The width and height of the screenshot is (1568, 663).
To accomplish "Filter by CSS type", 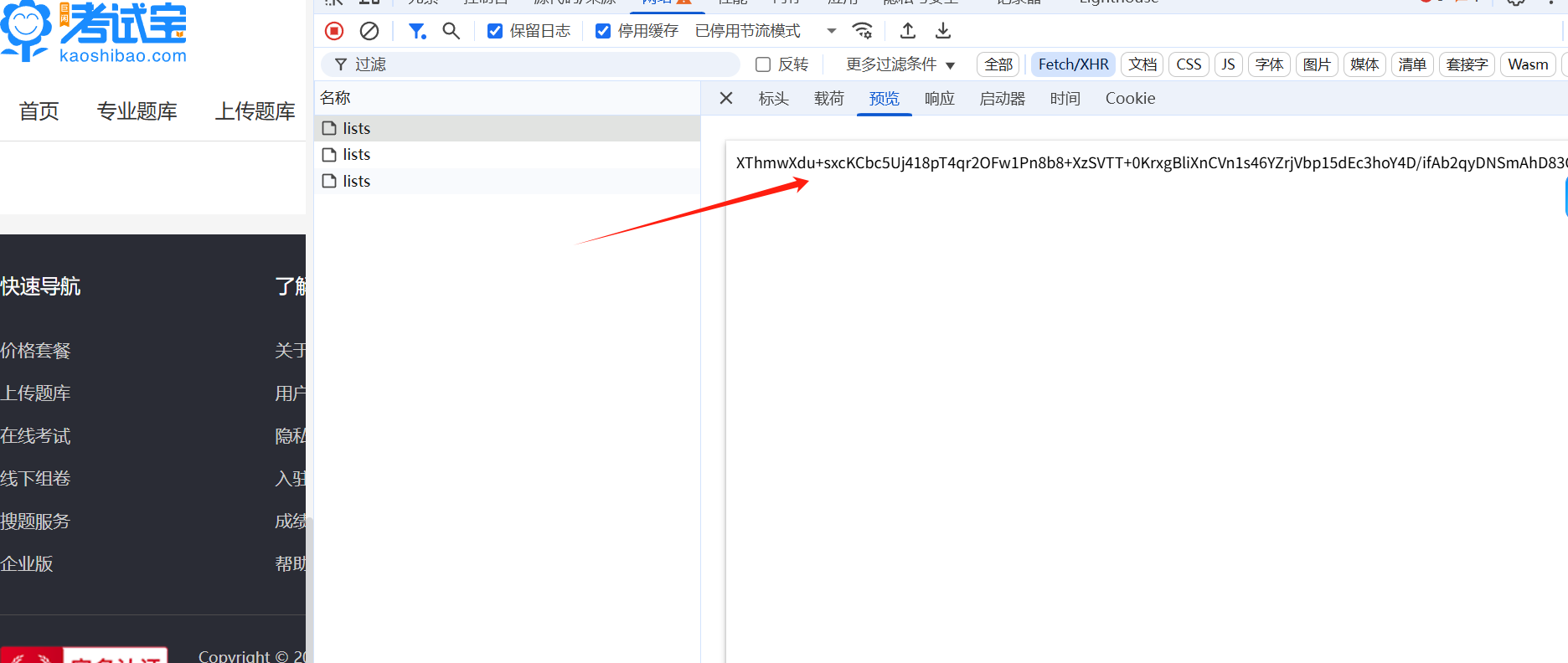I will (x=1189, y=64).
